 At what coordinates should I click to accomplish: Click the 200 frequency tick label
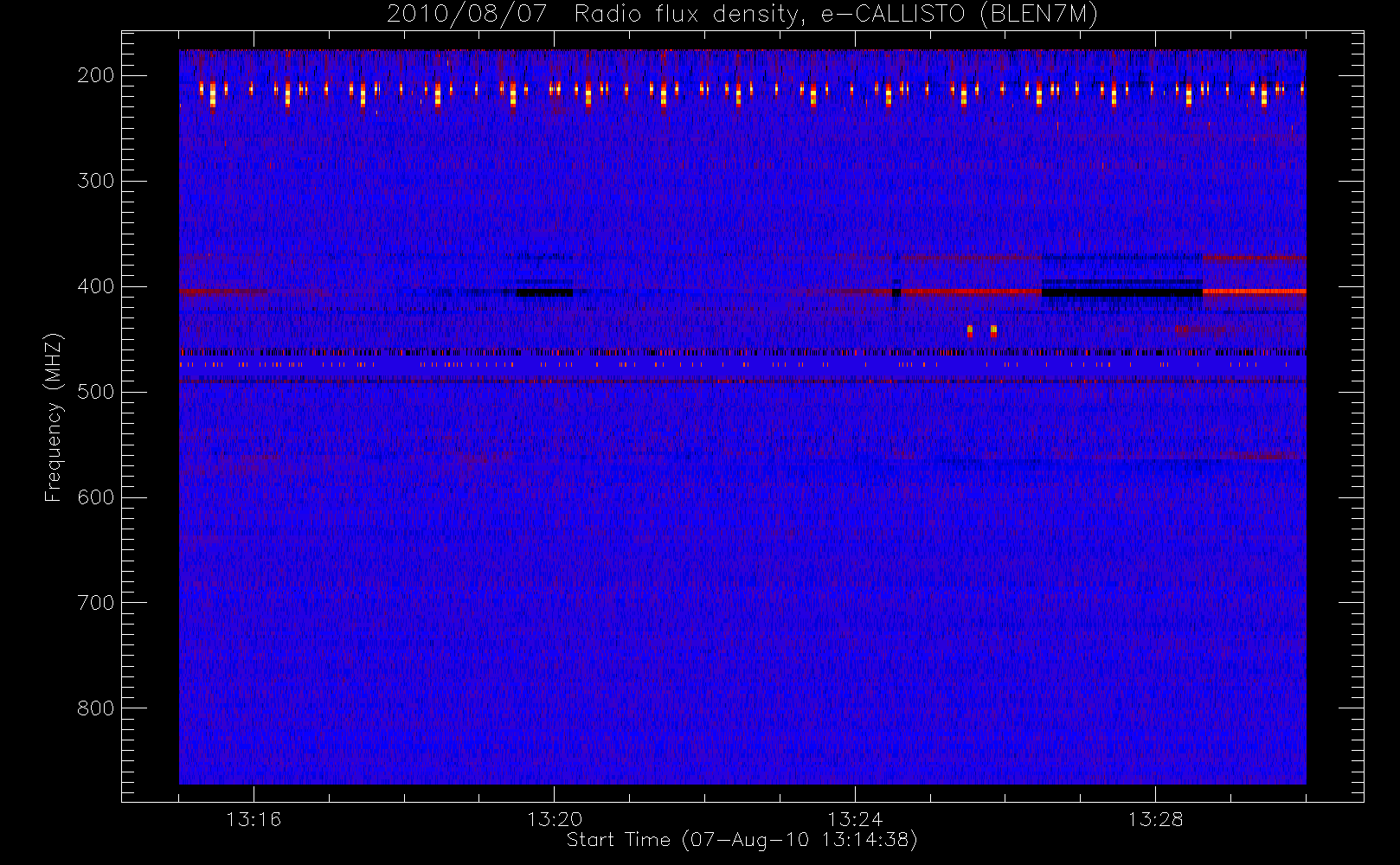coord(96,75)
